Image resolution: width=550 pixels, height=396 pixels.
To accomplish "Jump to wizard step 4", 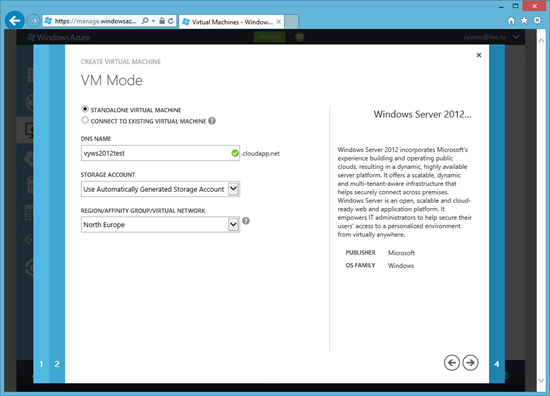I will click(497, 364).
